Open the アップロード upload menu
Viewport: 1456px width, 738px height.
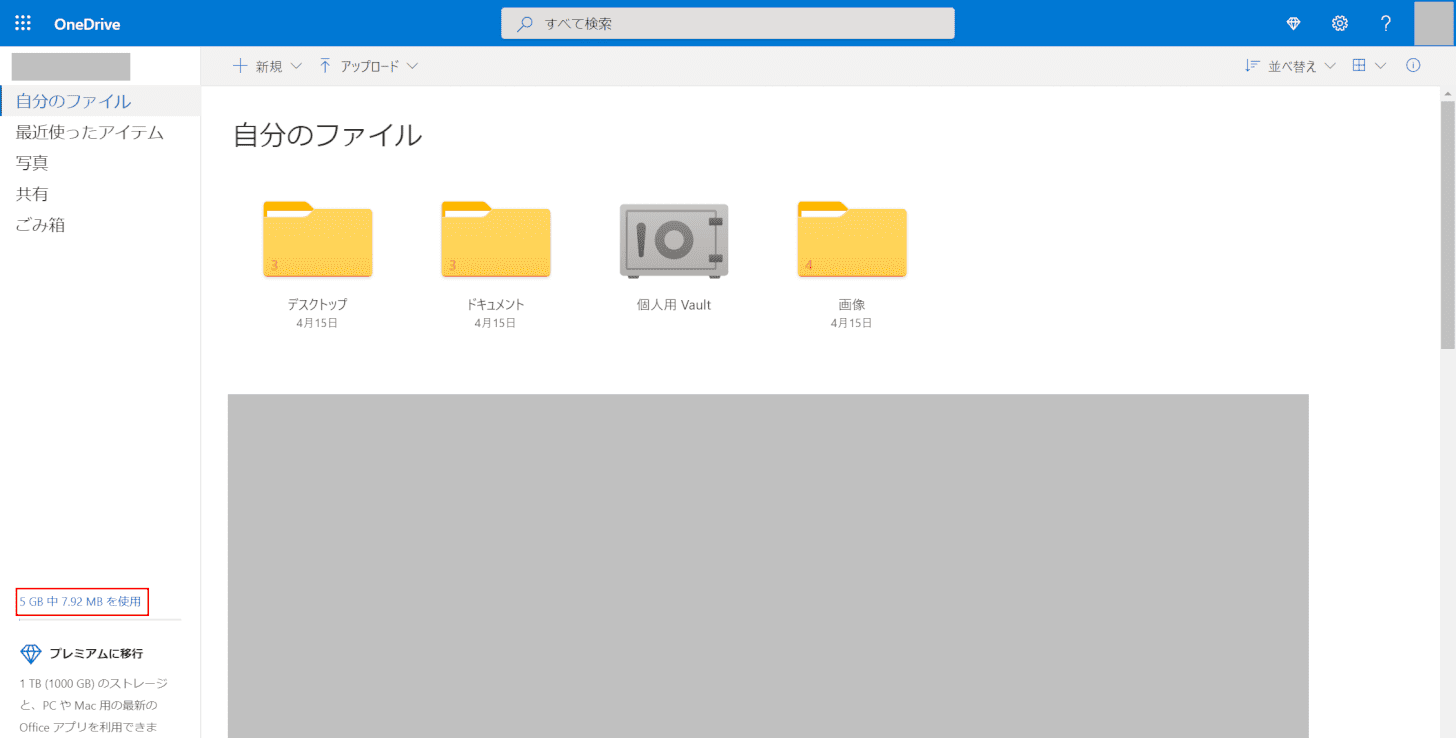(368, 66)
